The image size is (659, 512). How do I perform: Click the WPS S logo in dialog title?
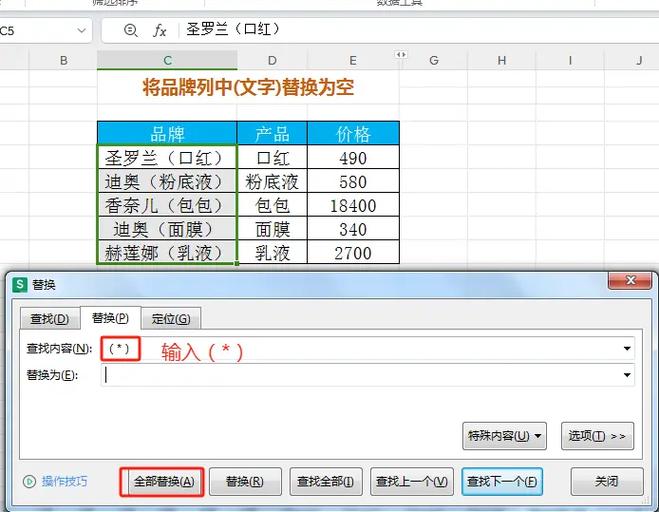[x=20, y=285]
